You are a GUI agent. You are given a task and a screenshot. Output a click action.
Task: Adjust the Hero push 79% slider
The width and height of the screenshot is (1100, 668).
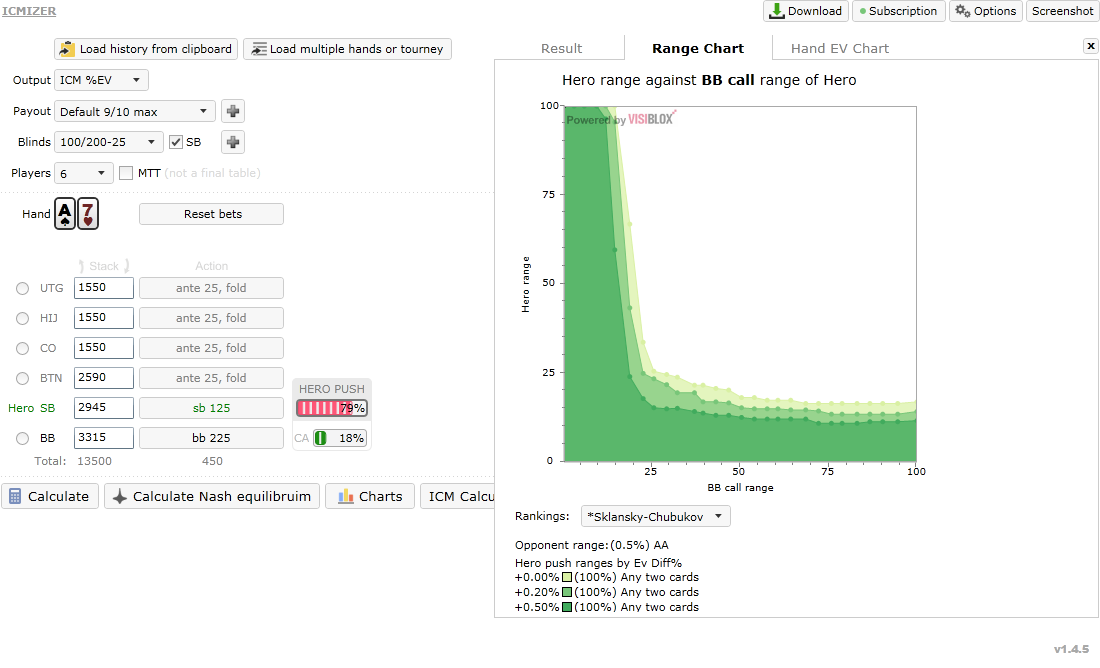(331, 408)
